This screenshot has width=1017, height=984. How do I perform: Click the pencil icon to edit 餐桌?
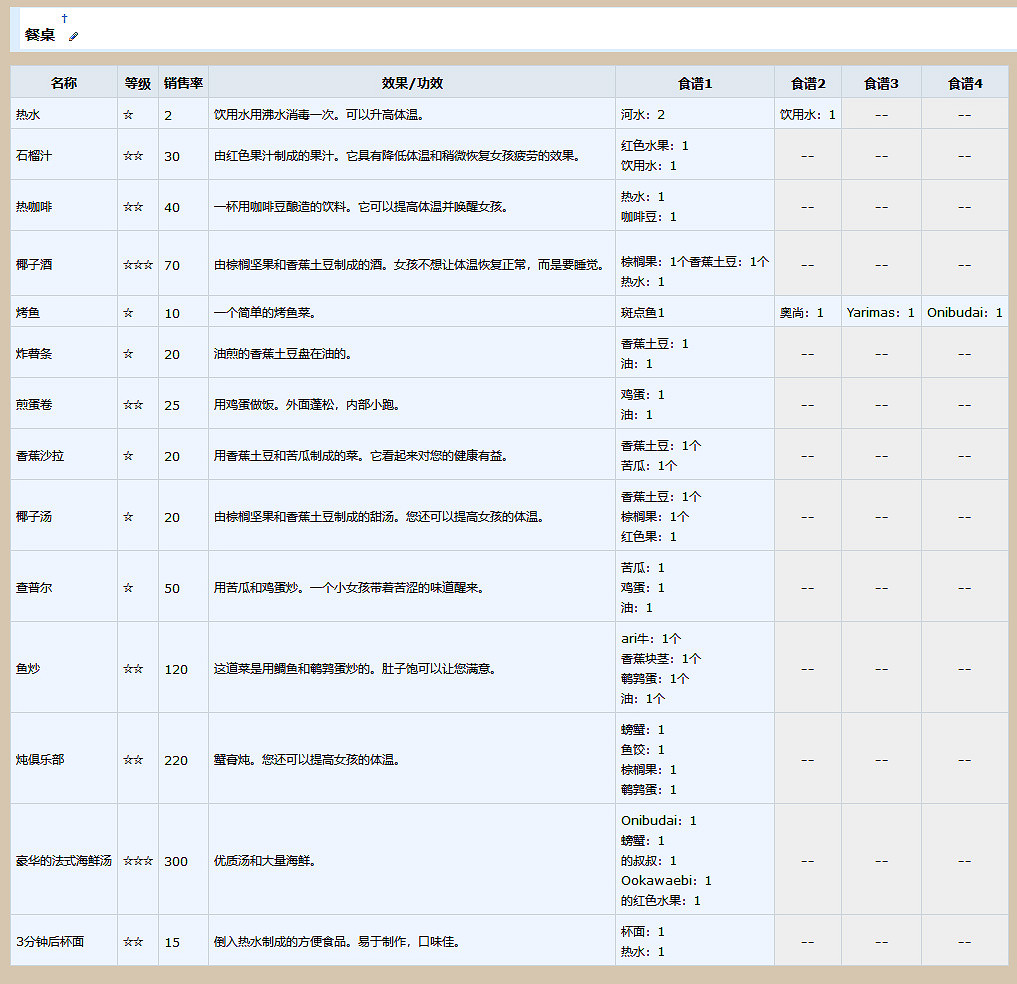pyautogui.click(x=72, y=34)
